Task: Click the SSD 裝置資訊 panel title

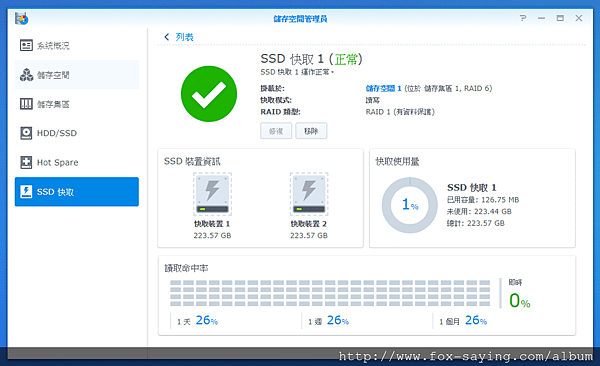Action: tap(192, 161)
